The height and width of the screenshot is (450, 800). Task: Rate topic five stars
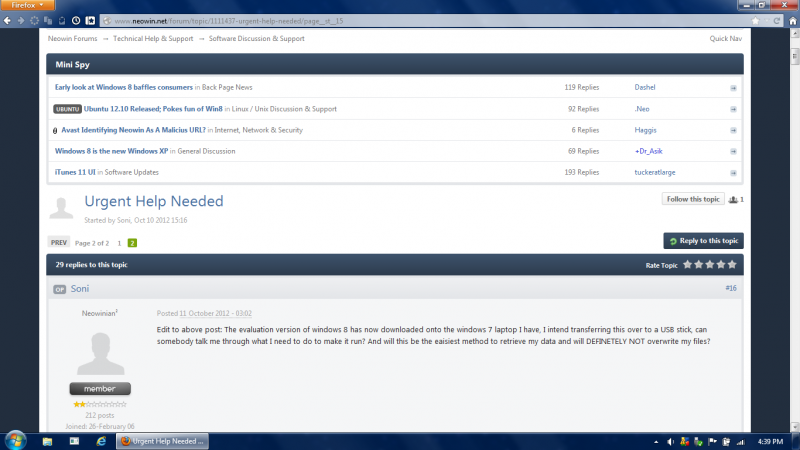[732, 264]
